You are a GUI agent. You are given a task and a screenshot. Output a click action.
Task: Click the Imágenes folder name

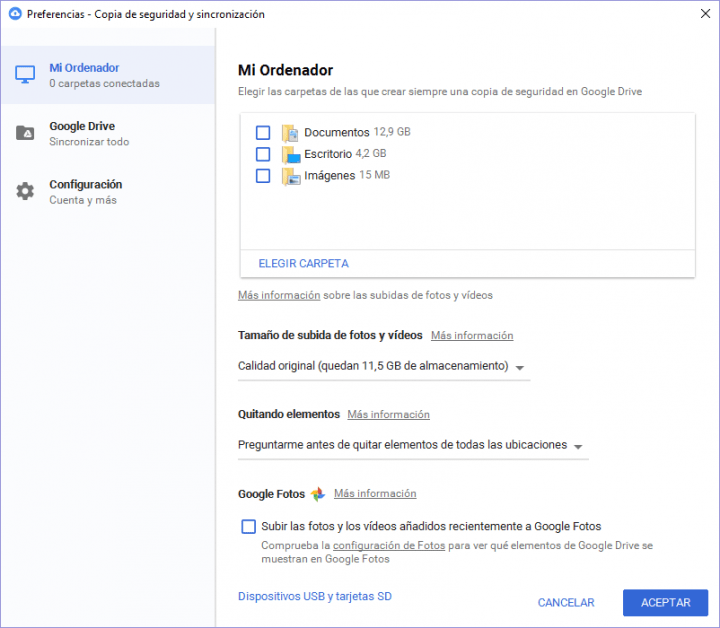[330, 175]
